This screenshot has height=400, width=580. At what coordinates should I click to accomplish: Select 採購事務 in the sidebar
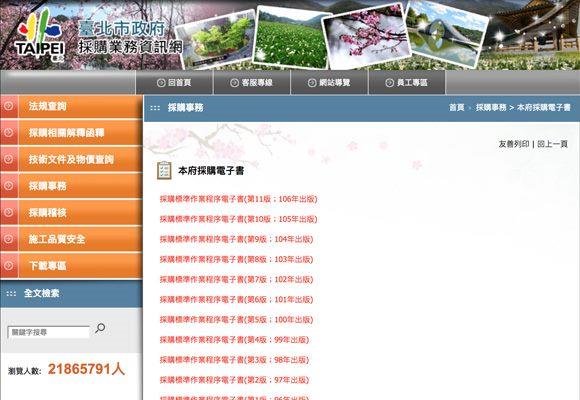(71, 186)
